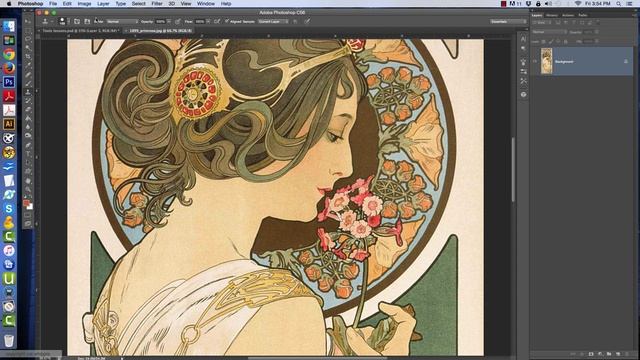Switch to the Paths panel tab
The width and height of the screenshot is (640, 360).
pyautogui.click(x=583, y=15)
